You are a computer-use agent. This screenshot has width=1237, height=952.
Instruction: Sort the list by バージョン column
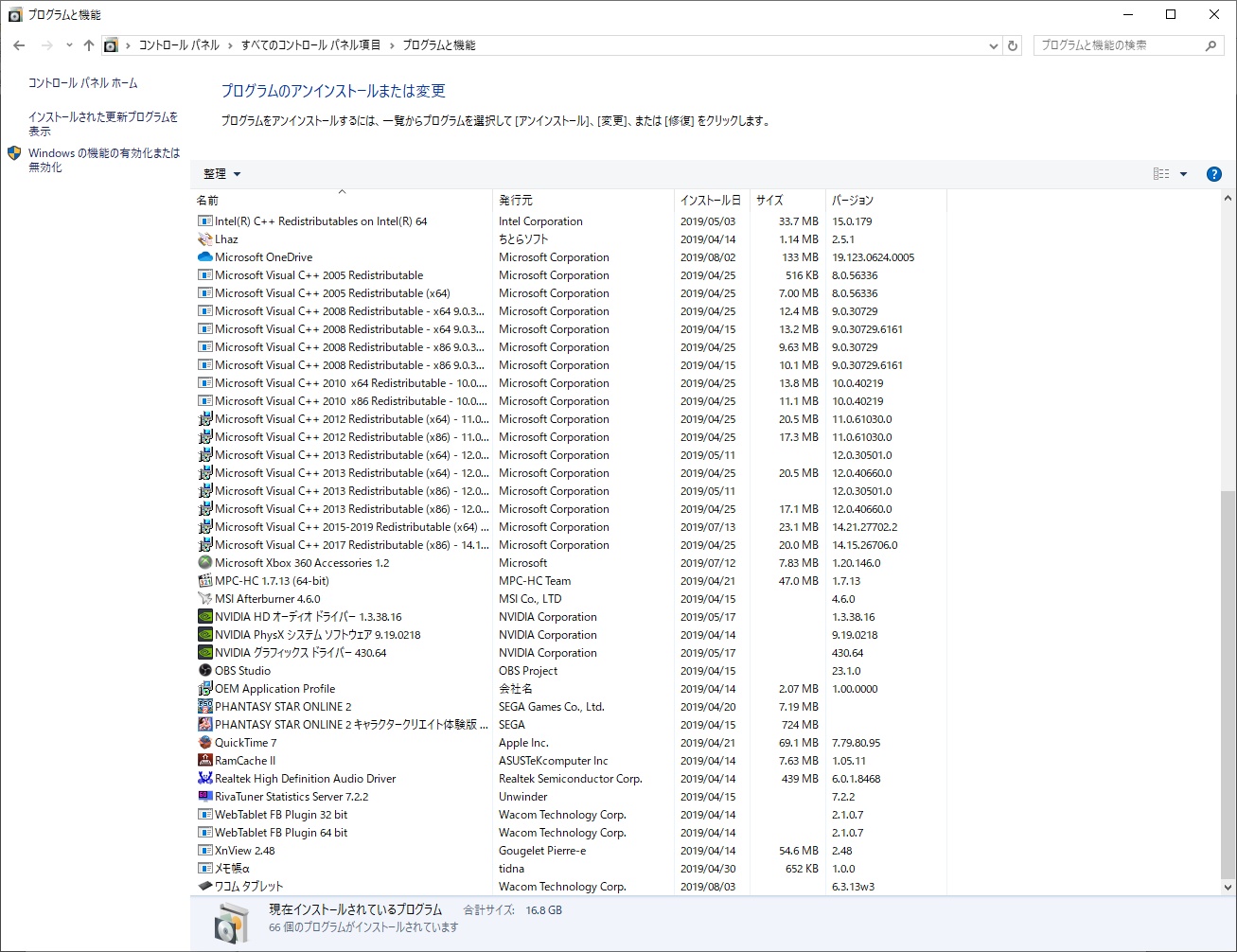click(x=886, y=200)
